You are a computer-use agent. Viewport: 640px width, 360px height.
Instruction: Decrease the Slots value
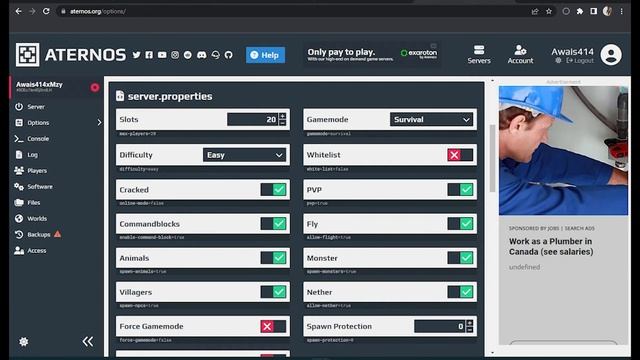pos(282,122)
